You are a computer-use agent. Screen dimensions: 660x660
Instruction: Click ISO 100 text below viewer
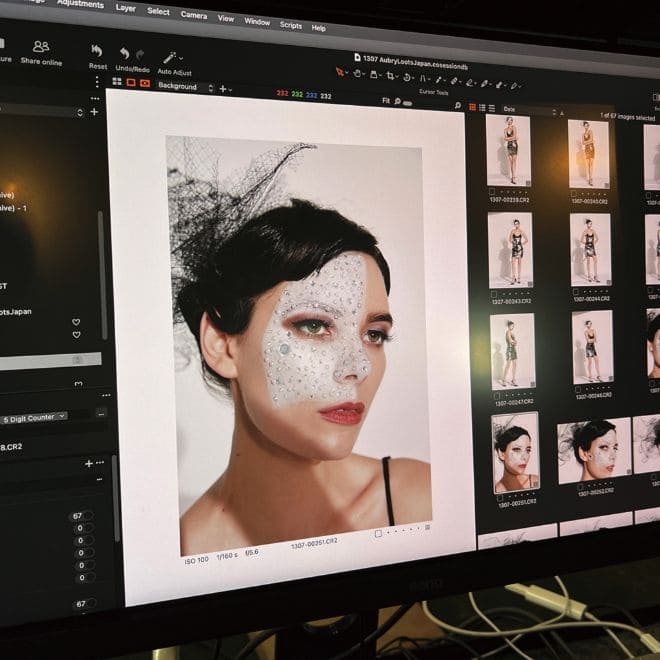pos(196,561)
